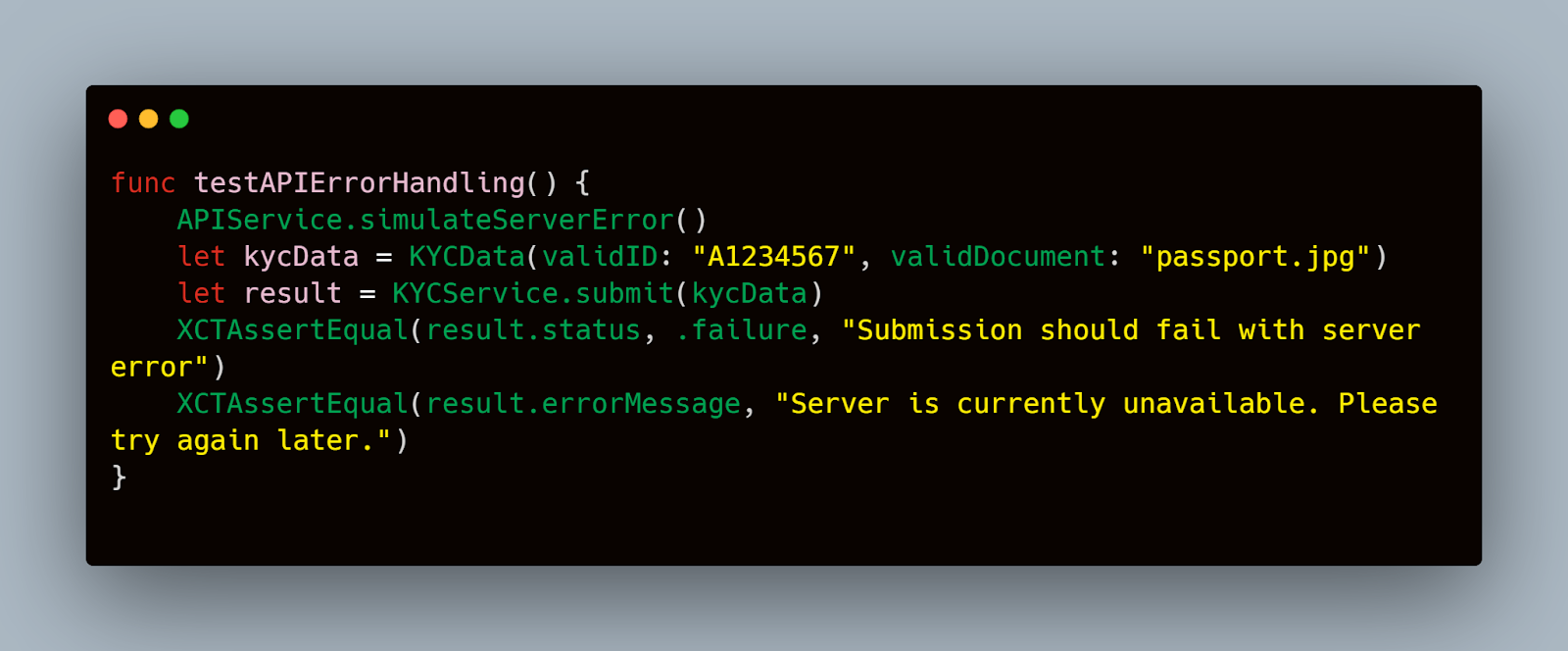
Task: Click APIService.simulateServerError call
Action: point(425,220)
